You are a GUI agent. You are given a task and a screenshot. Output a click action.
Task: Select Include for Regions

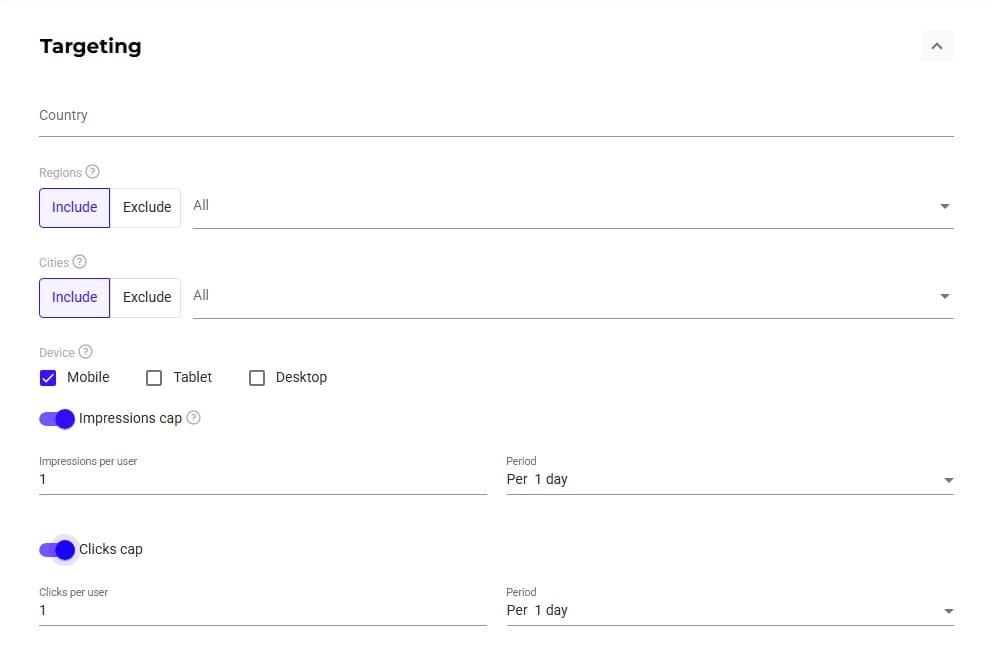[x=75, y=207]
